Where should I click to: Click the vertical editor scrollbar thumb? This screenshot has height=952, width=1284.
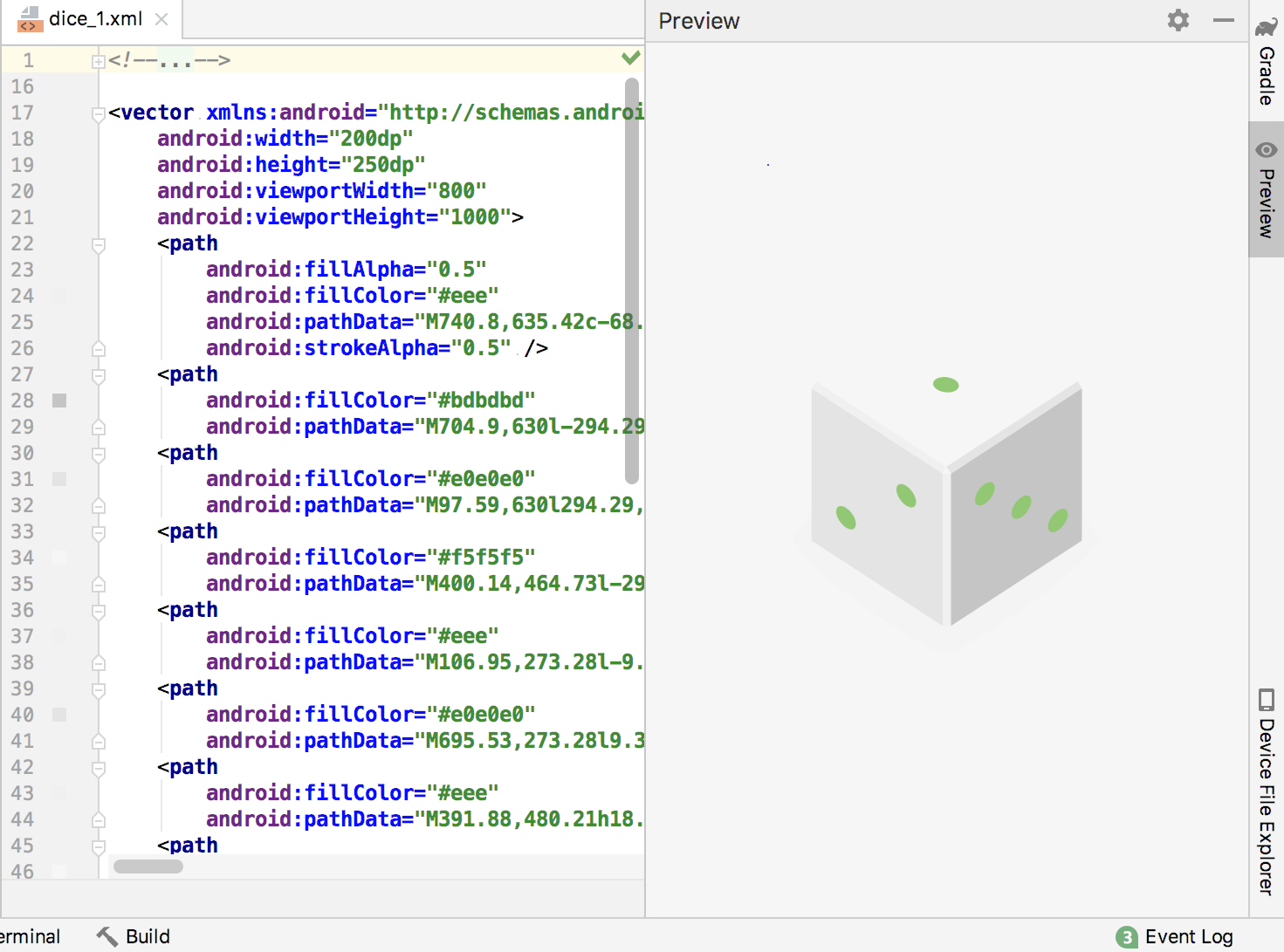(x=632, y=279)
